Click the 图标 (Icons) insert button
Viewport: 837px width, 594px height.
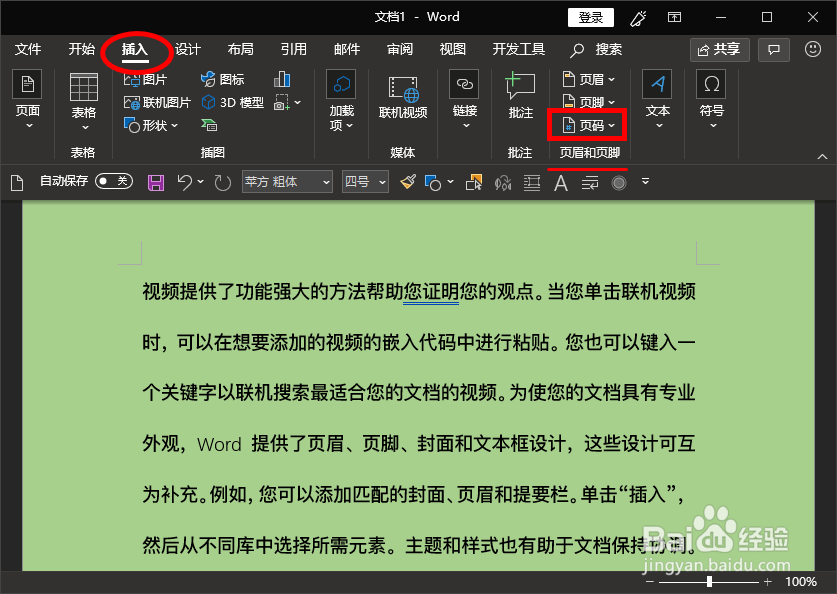pos(222,80)
